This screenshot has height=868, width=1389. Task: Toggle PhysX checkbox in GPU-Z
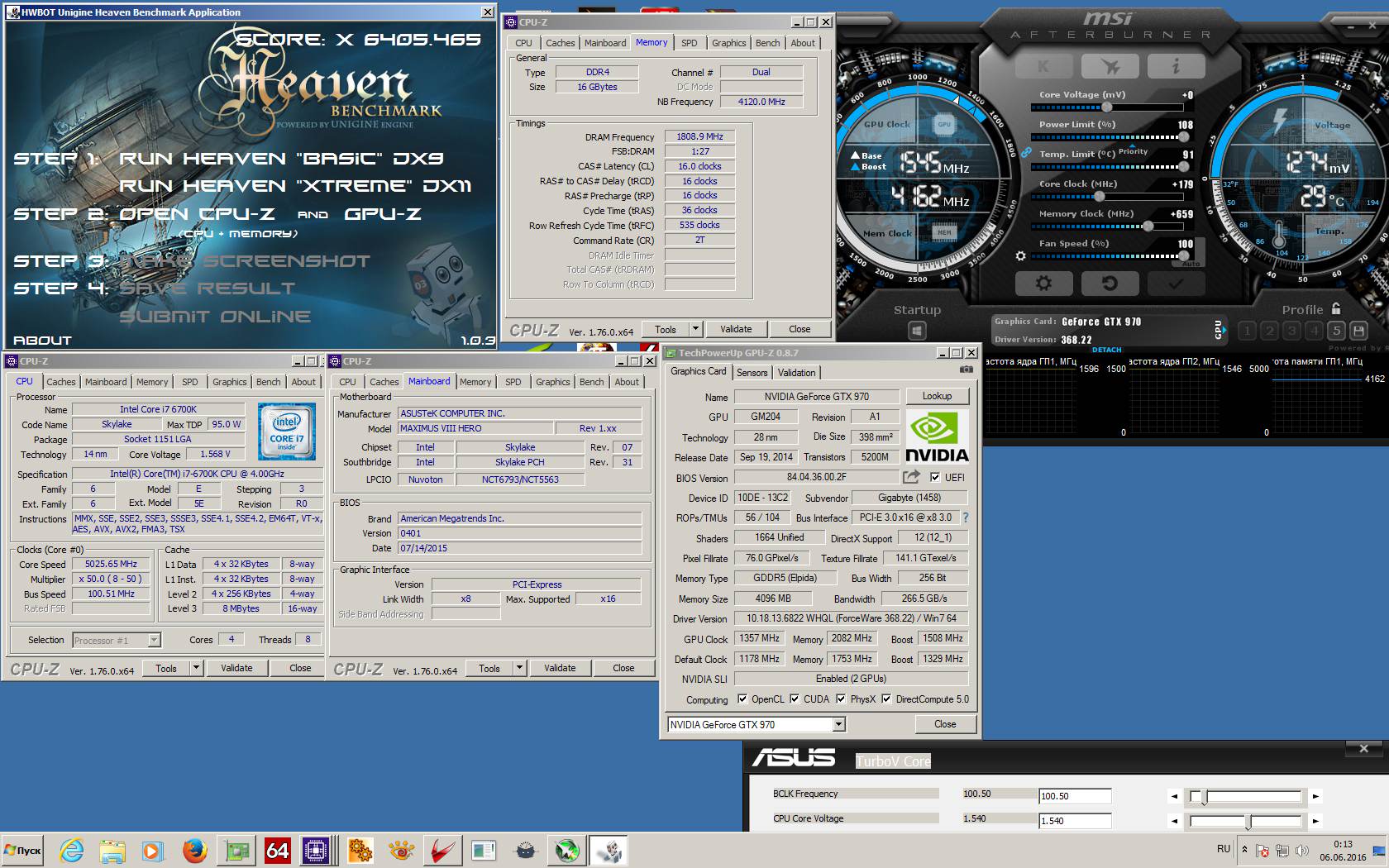(x=841, y=699)
